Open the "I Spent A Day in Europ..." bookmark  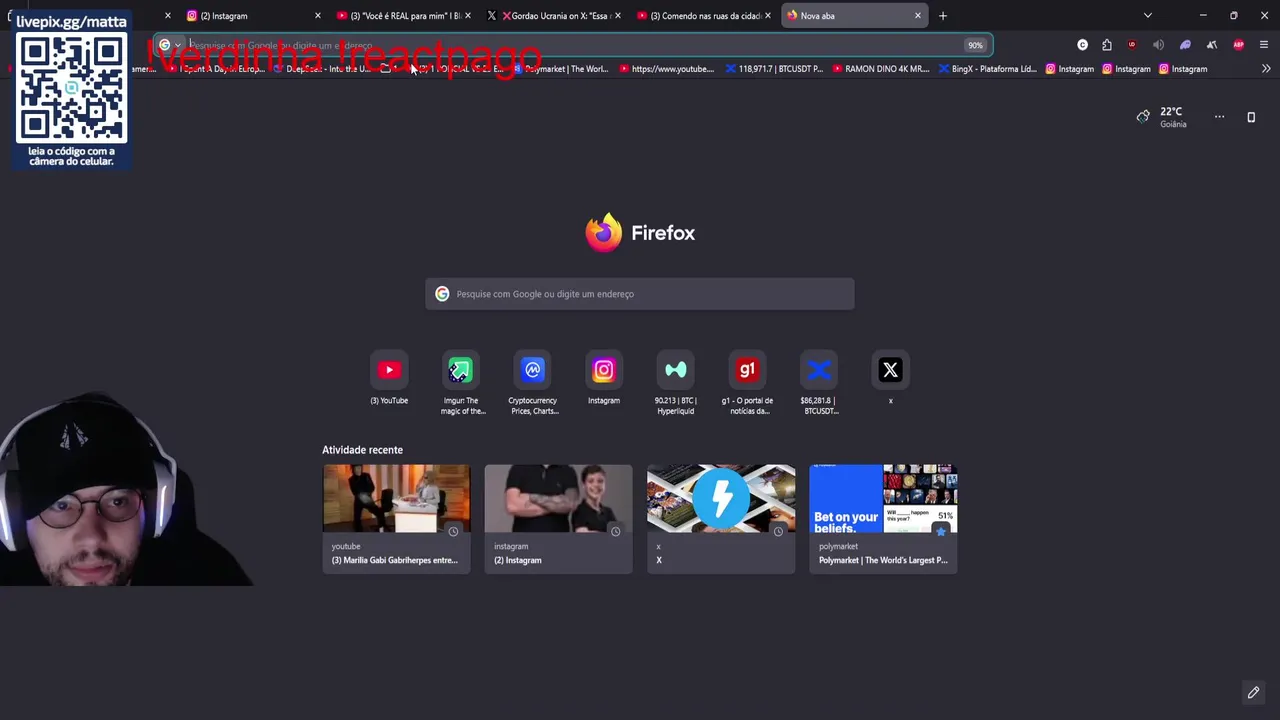(215, 69)
